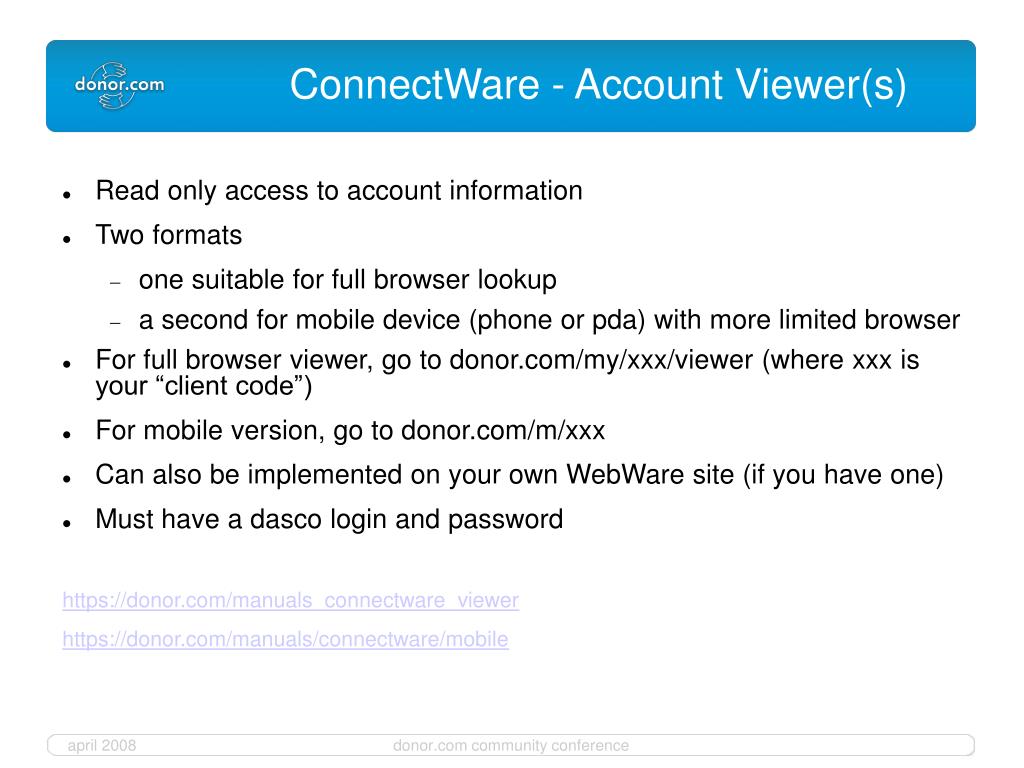
Task: Click 'Must have a dasco login and password'
Action: click(x=329, y=519)
